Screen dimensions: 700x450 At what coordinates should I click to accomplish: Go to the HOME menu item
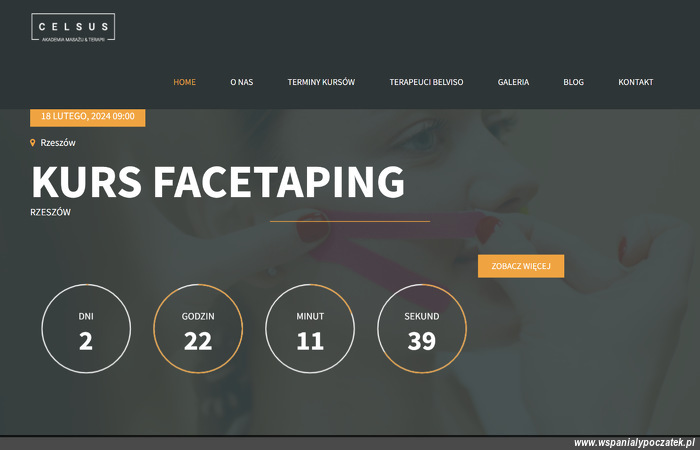pyautogui.click(x=184, y=82)
